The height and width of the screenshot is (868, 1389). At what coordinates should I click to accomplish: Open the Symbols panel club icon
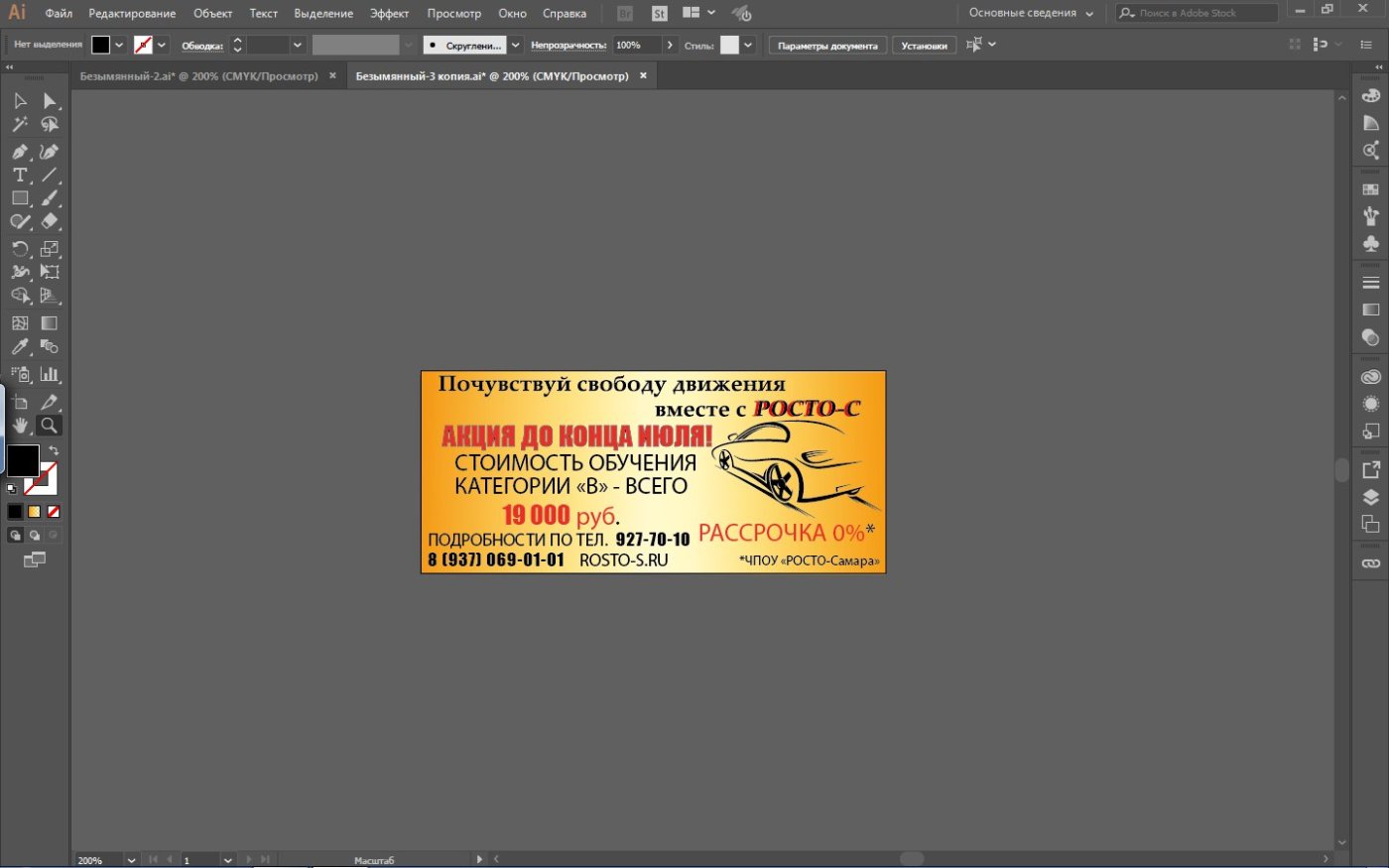(x=1371, y=243)
